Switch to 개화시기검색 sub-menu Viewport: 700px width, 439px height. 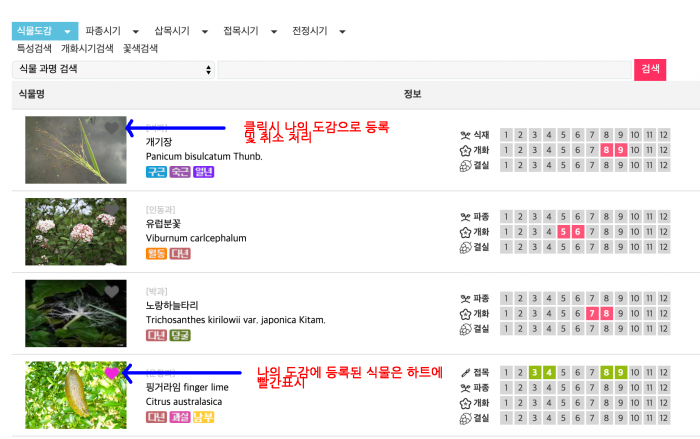[88, 48]
